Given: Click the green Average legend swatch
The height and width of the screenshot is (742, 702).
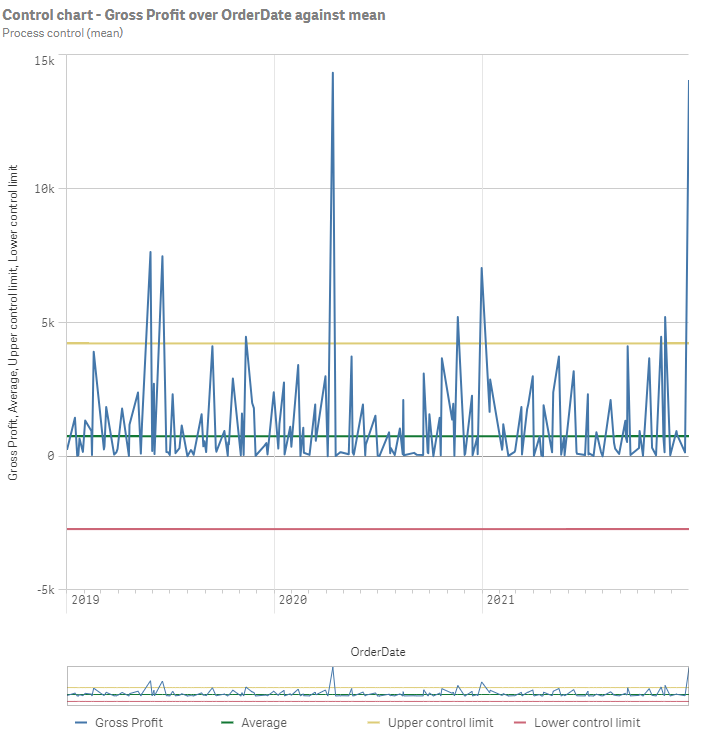Looking at the screenshot, I should pos(225,723).
